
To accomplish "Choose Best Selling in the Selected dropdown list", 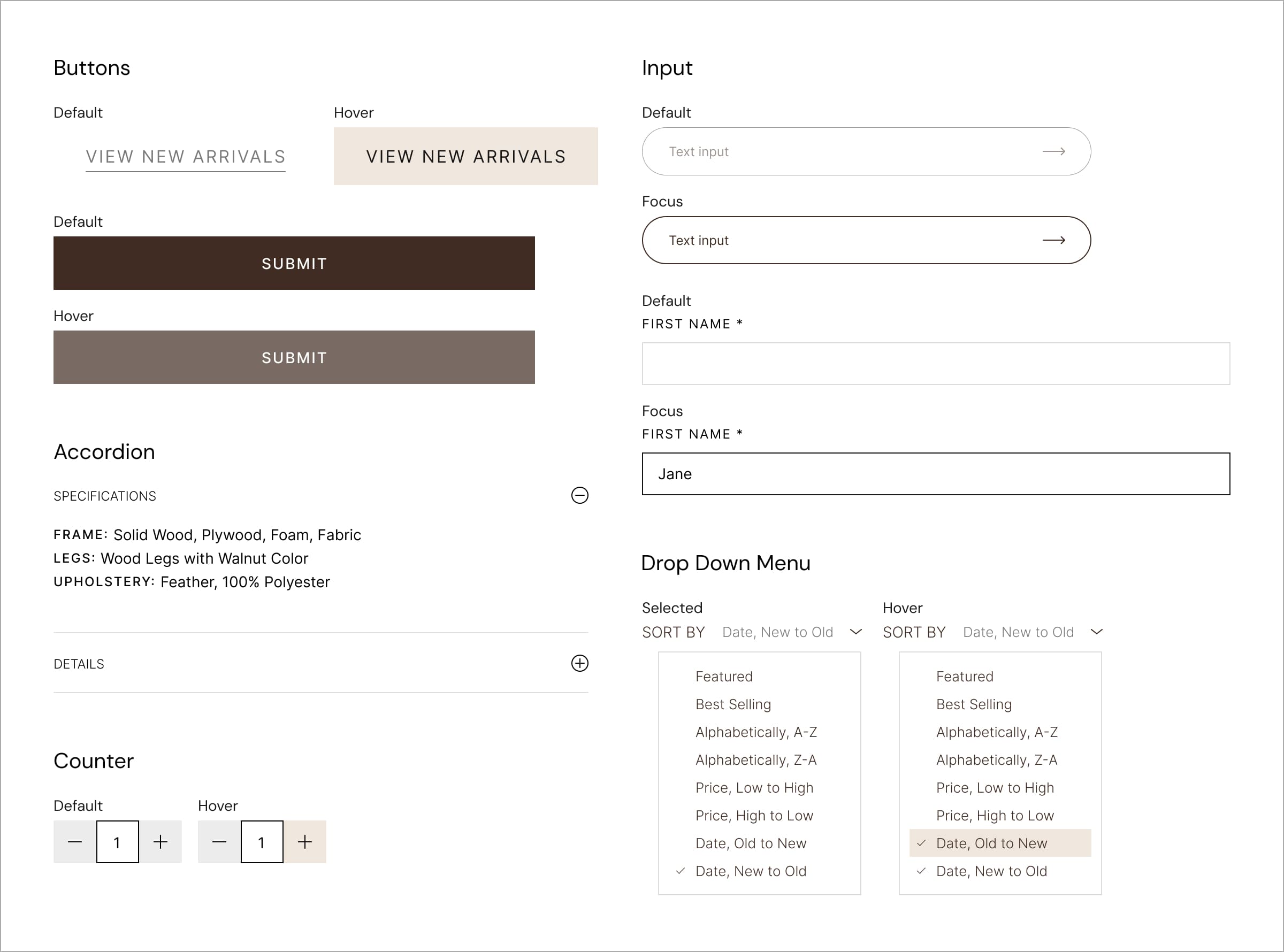I will coord(760,704).
